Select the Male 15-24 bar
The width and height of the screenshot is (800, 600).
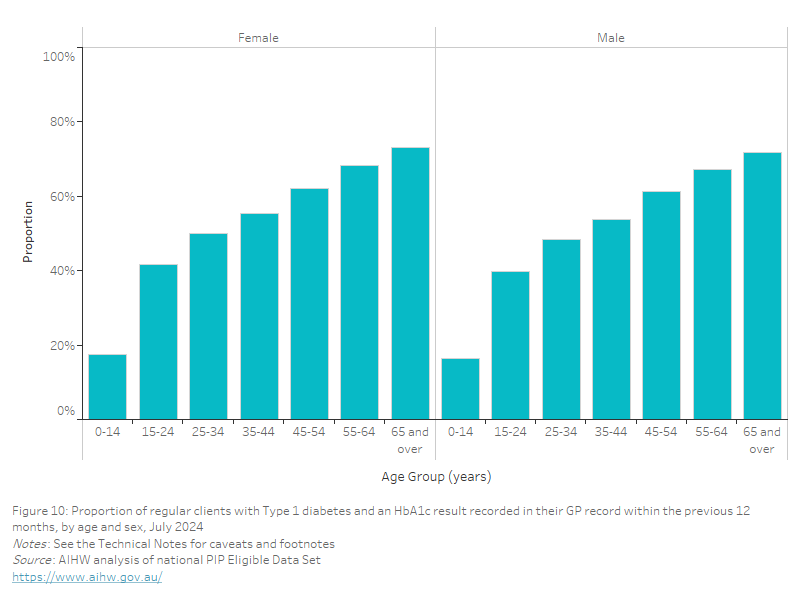[510, 345]
